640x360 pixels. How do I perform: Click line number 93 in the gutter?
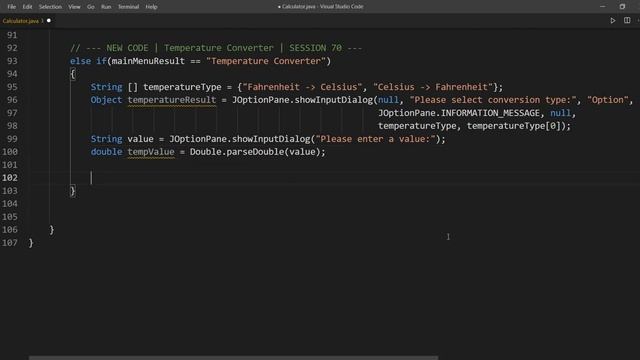(x=12, y=61)
